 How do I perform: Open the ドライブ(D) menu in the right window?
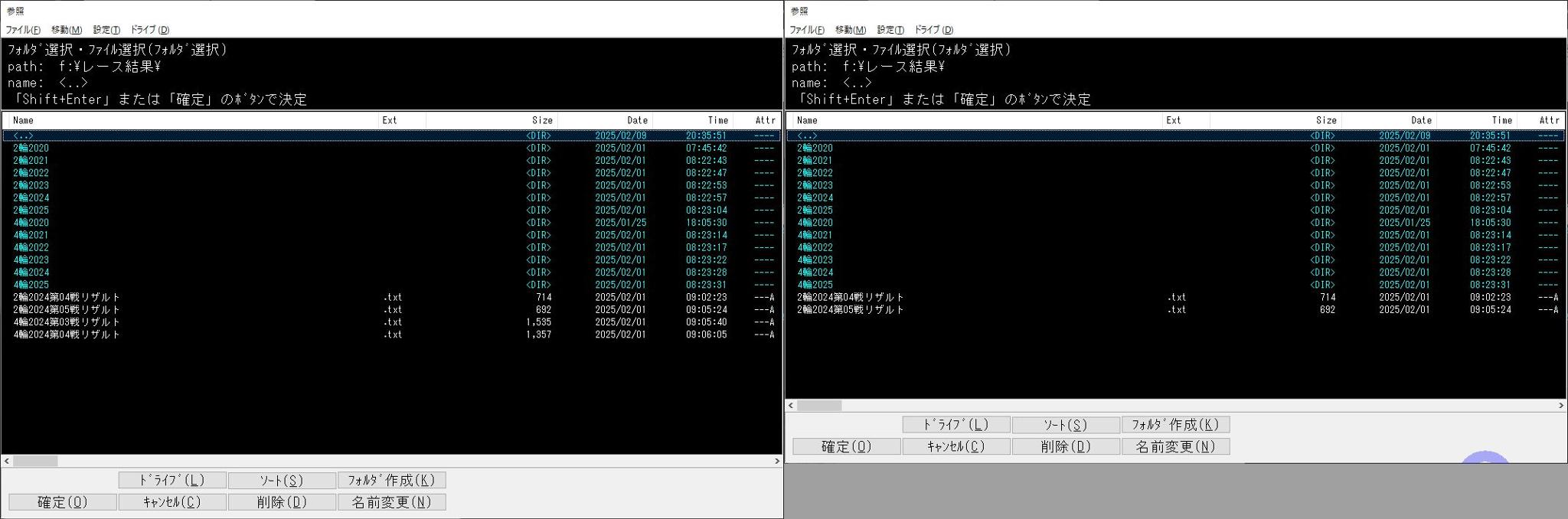coord(933,30)
